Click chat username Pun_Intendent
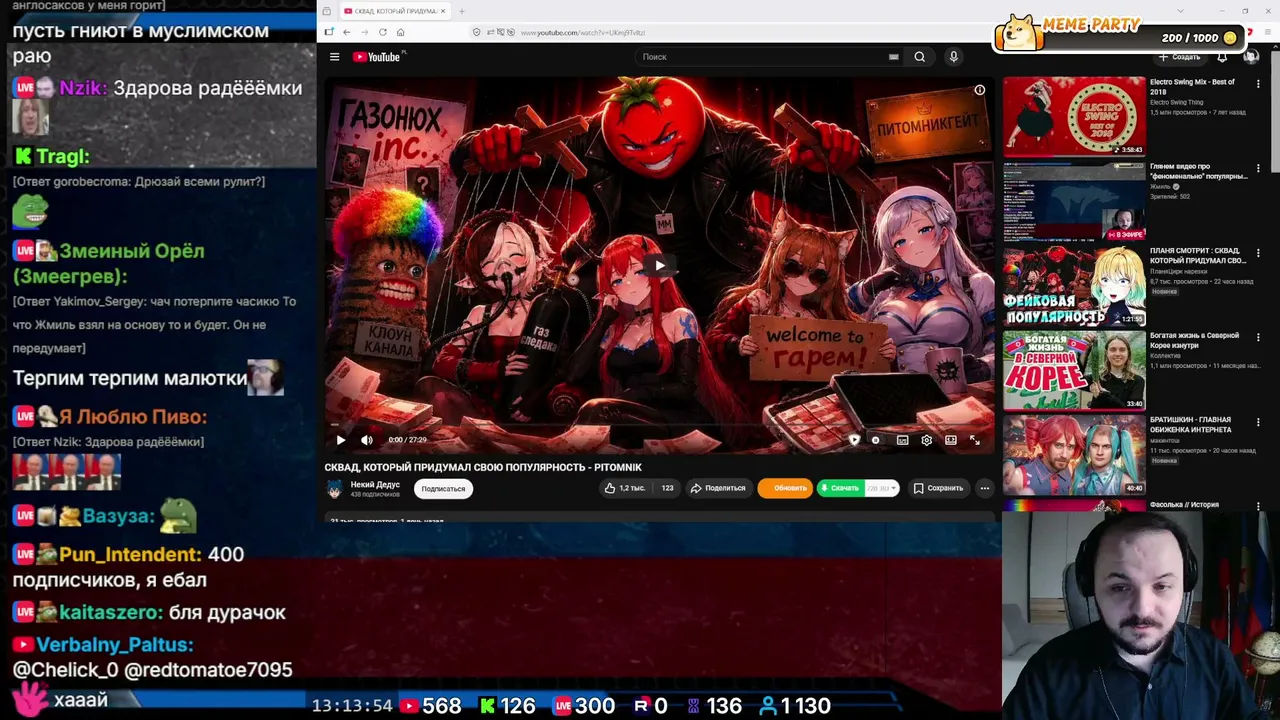The height and width of the screenshot is (720, 1280). (x=131, y=554)
